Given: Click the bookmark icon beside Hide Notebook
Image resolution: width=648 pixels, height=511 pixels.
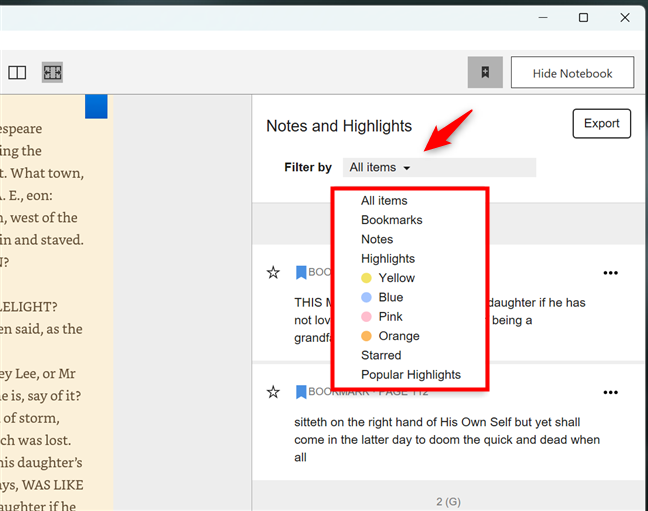Looking at the screenshot, I should click(484, 73).
